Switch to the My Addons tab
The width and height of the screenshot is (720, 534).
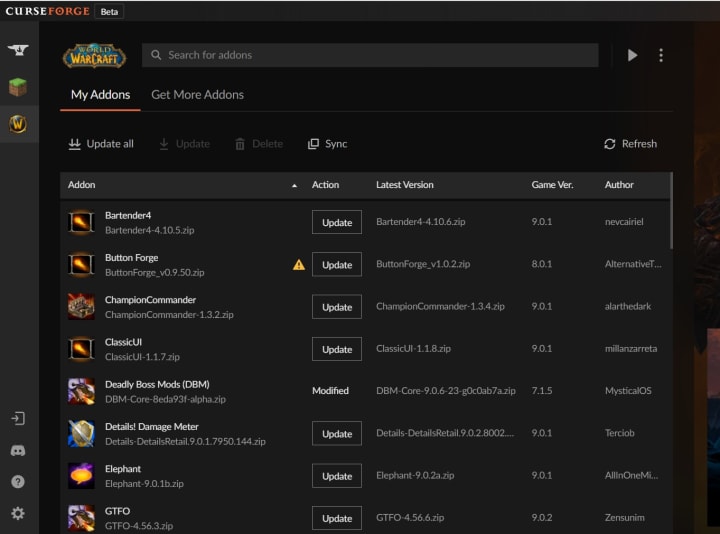(100, 95)
